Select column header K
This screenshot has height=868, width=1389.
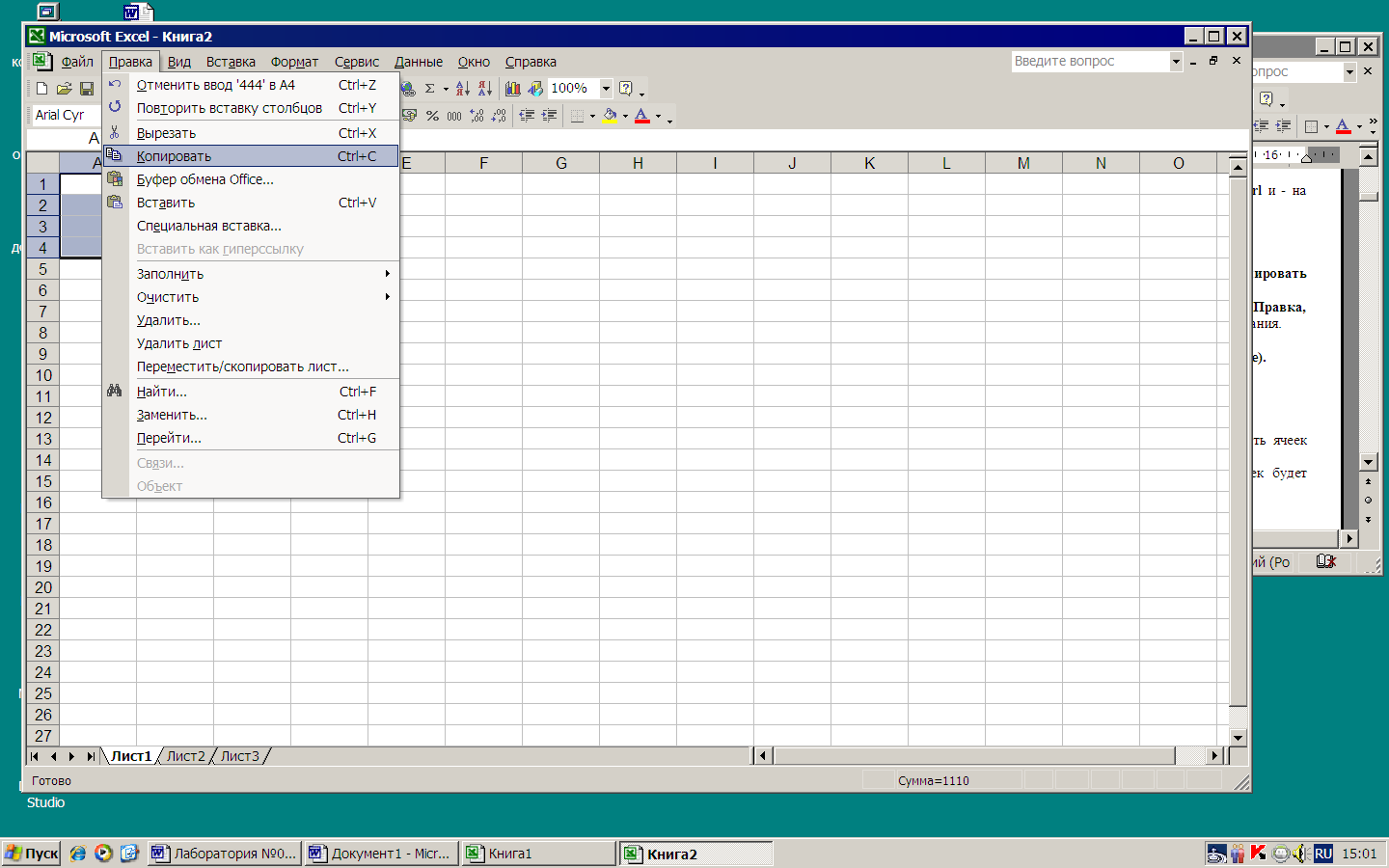click(869, 163)
